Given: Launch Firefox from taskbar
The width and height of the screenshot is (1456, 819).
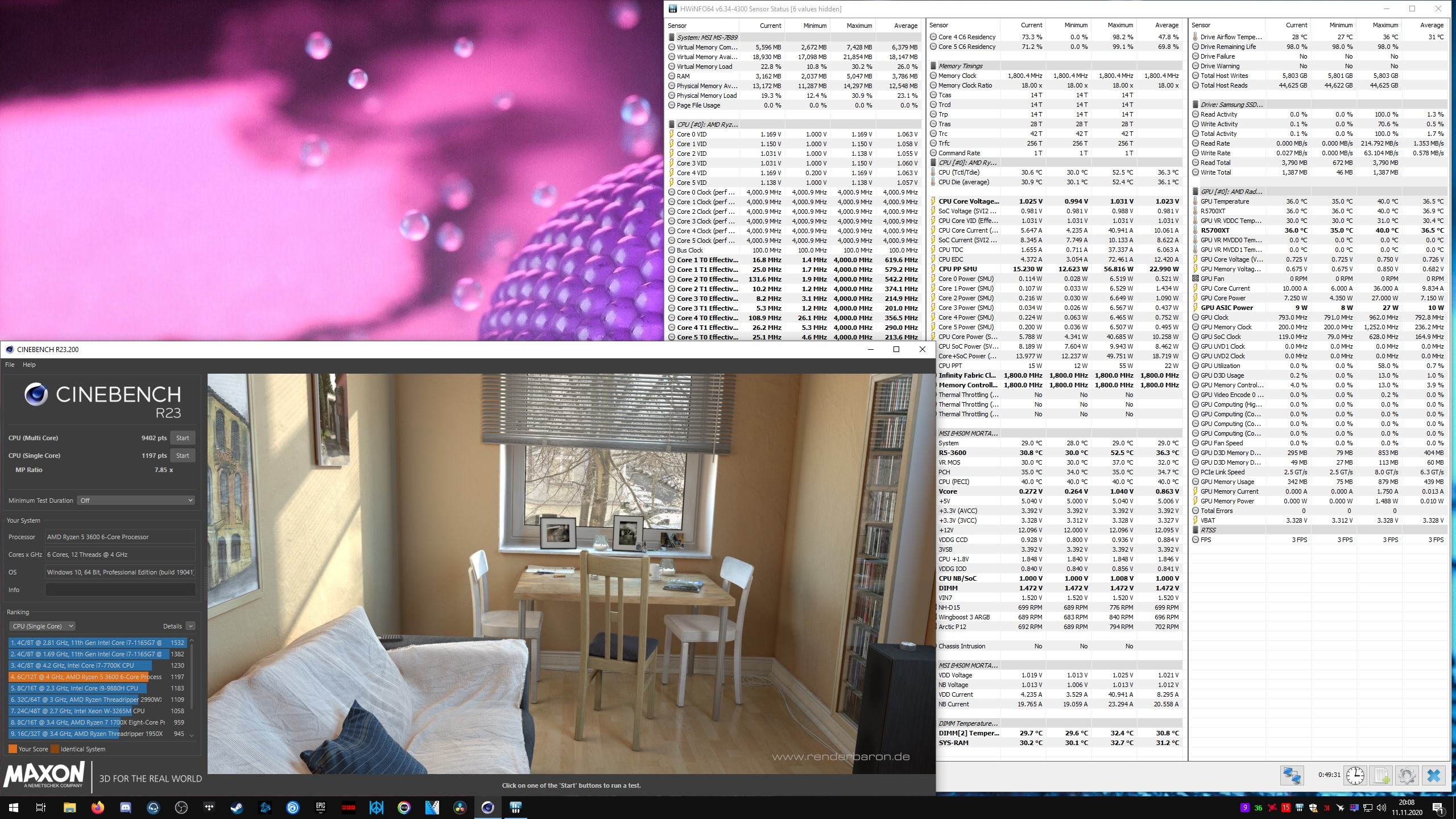Looking at the screenshot, I should (97, 807).
